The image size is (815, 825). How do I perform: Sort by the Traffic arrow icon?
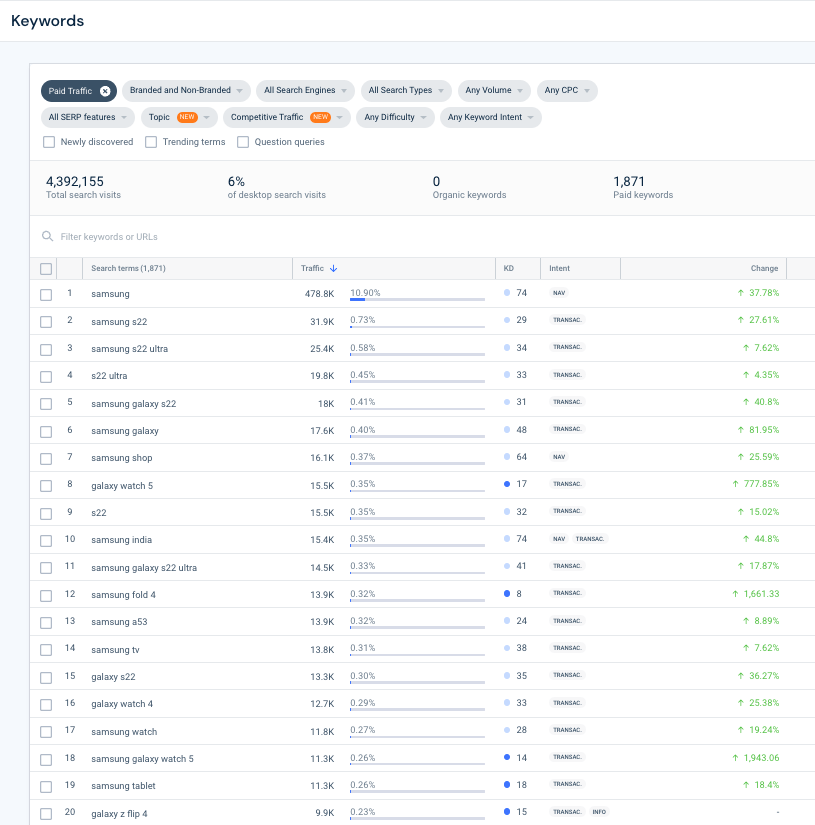point(334,268)
